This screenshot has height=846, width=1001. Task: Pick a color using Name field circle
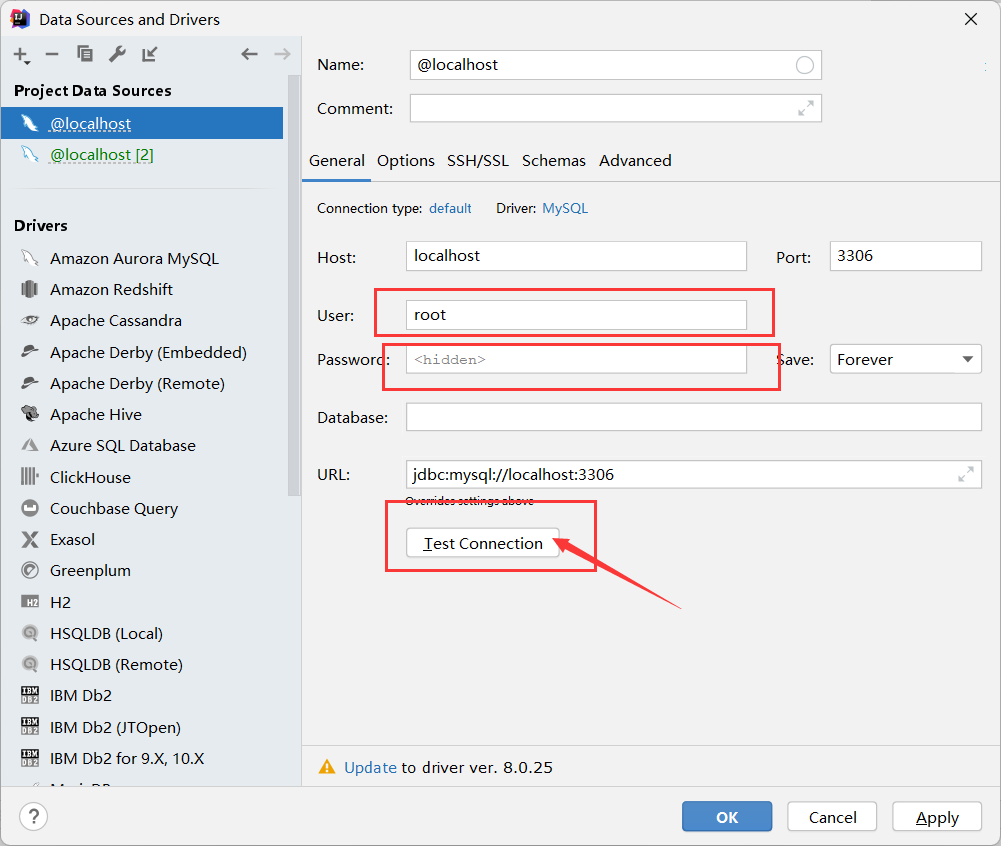[804, 65]
